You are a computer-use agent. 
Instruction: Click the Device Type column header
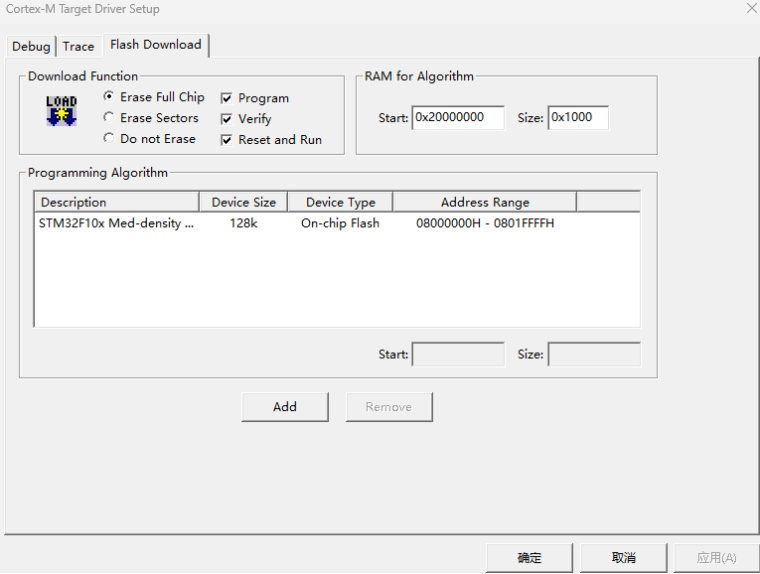point(340,202)
